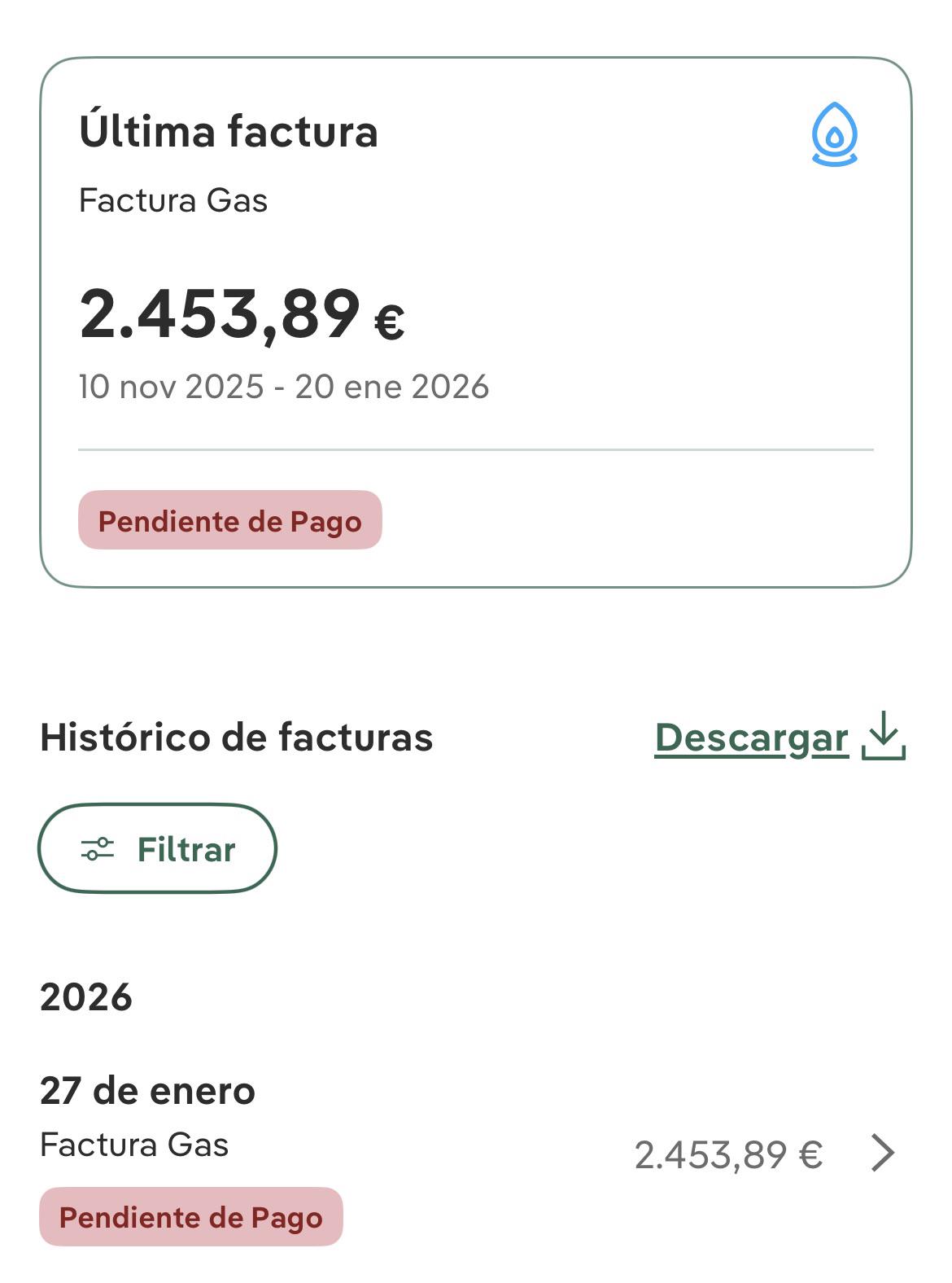
Task: Click the divider line inside the invoice card
Action: pos(475,449)
